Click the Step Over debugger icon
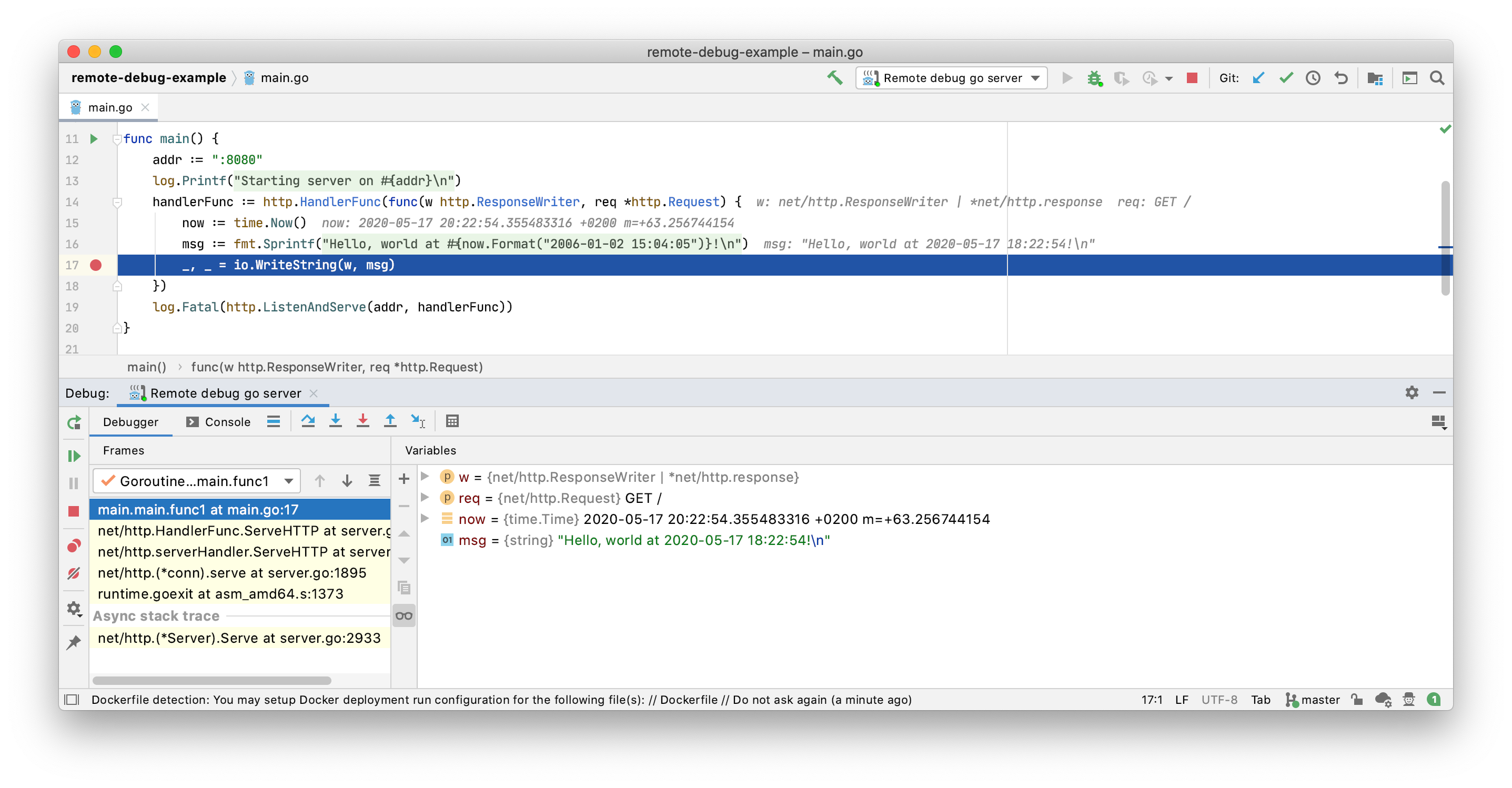1512x788 pixels. pyautogui.click(x=308, y=421)
